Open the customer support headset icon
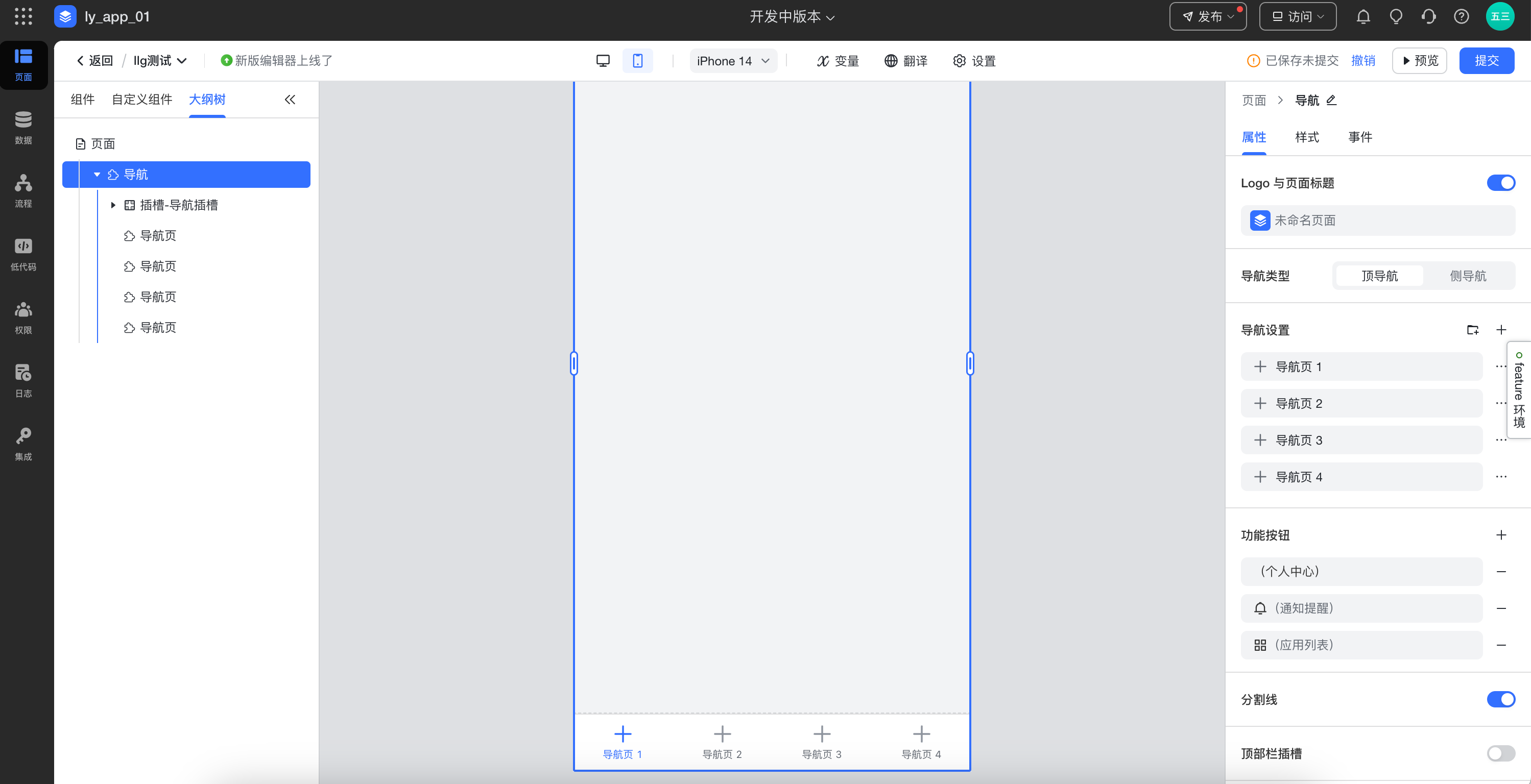This screenshot has height=784, width=1531. tap(1429, 17)
